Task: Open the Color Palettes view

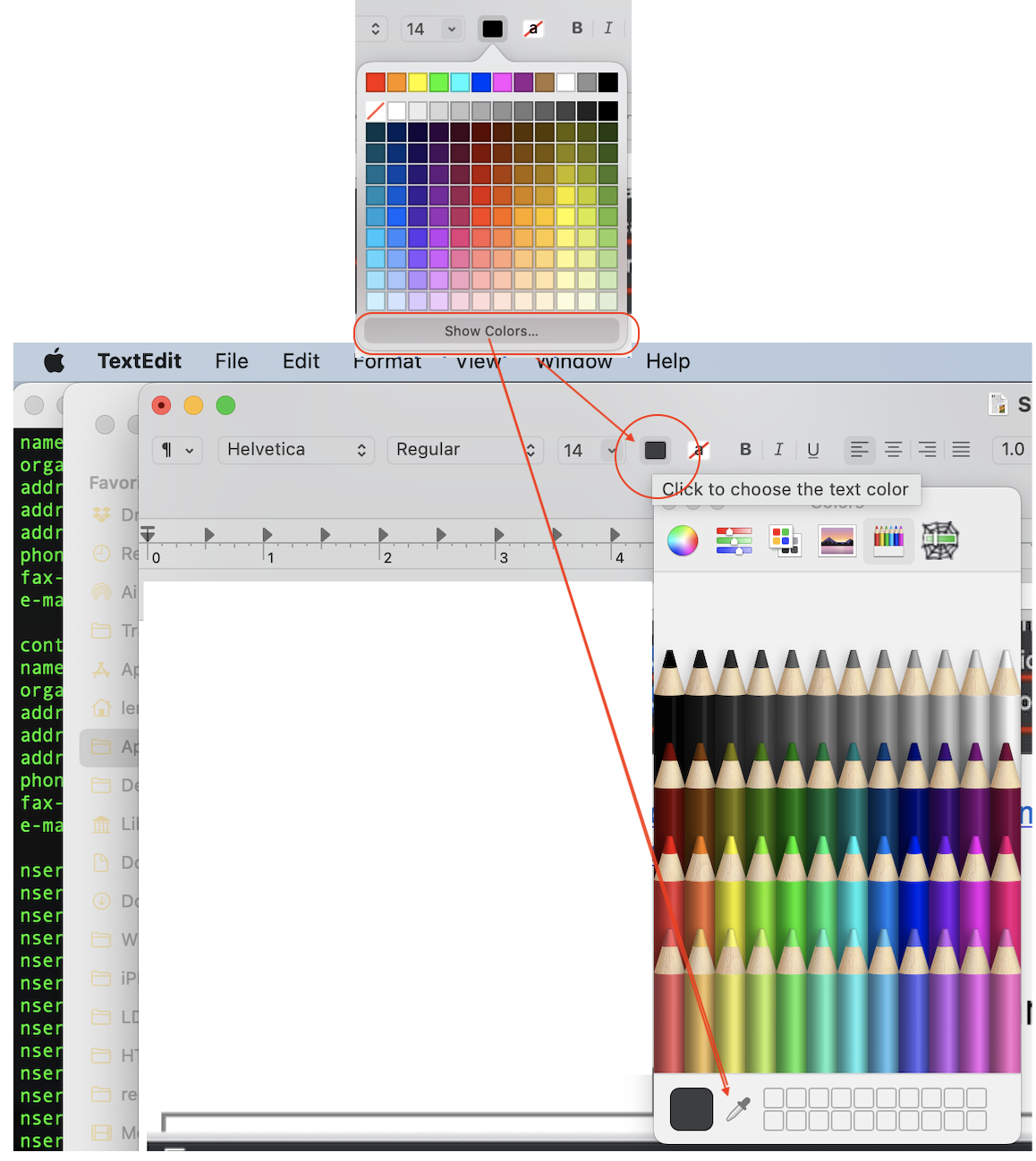Action: tap(785, 540)
